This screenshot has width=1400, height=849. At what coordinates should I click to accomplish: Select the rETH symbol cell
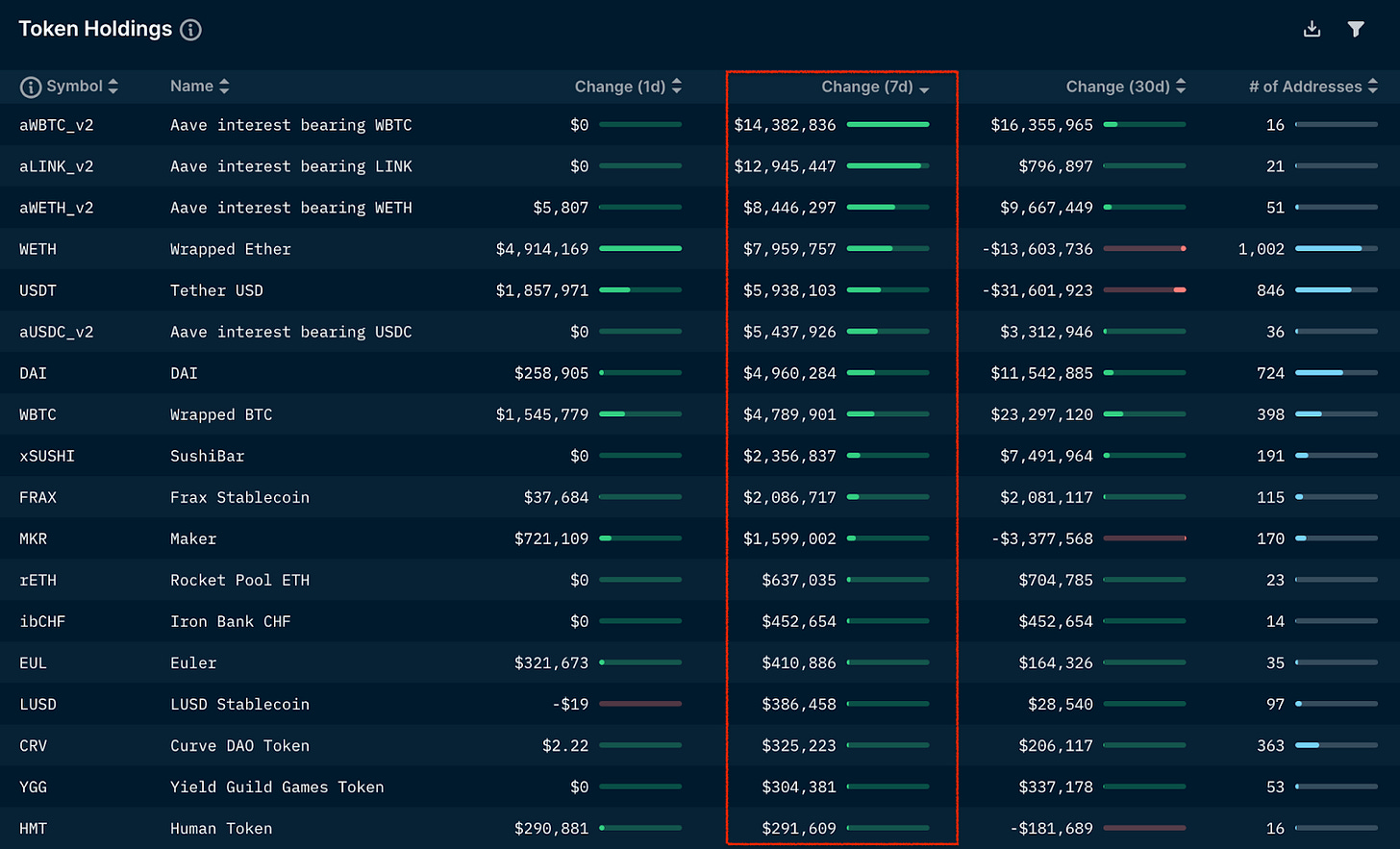click(37, 580)
